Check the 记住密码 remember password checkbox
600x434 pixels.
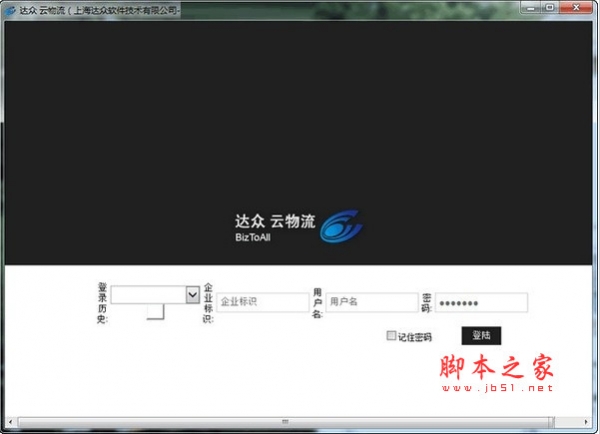click(391, 336)
